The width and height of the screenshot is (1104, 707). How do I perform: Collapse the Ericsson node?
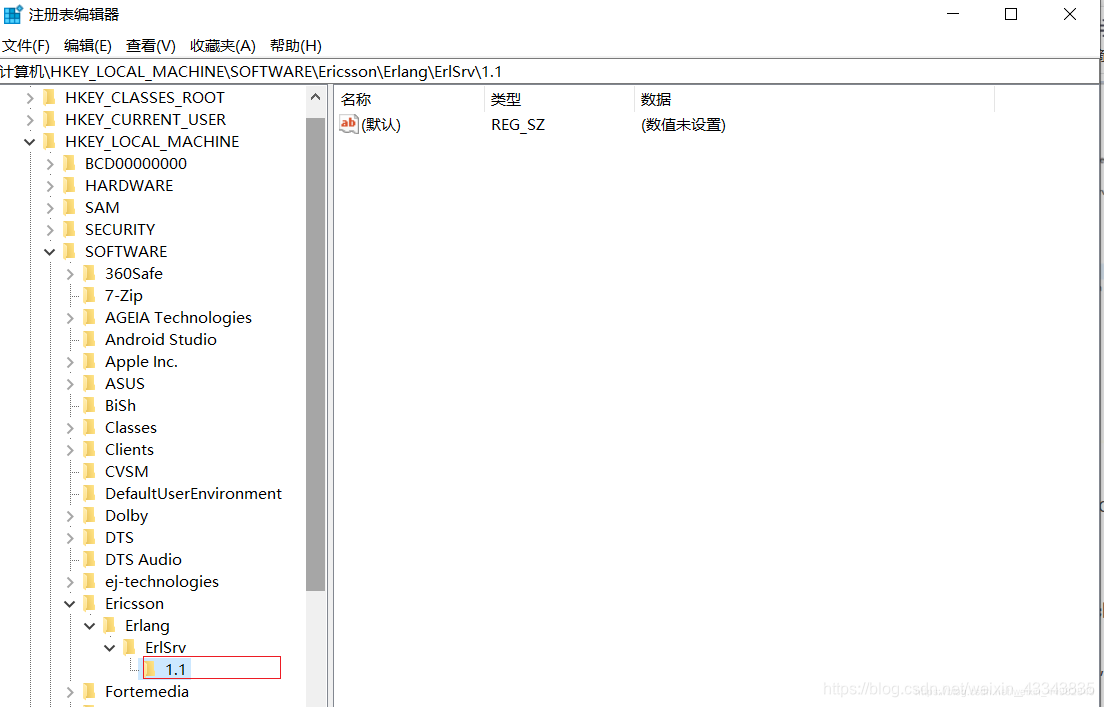coord(70,603)
